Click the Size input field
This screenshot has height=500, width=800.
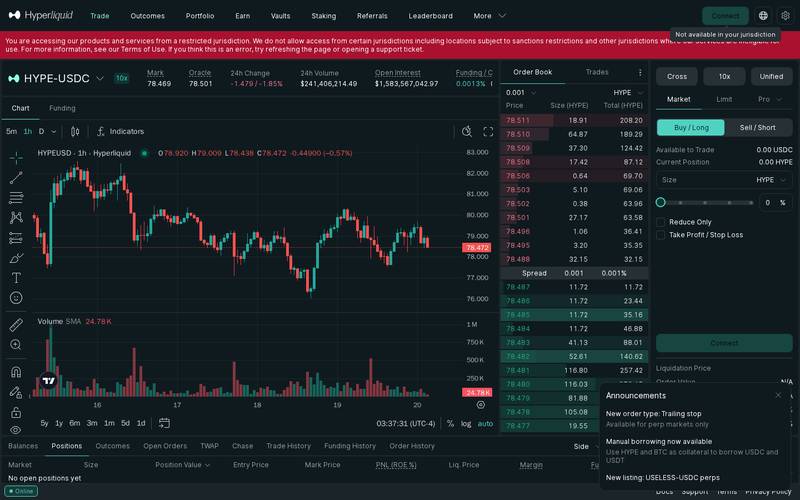point(724,180)
